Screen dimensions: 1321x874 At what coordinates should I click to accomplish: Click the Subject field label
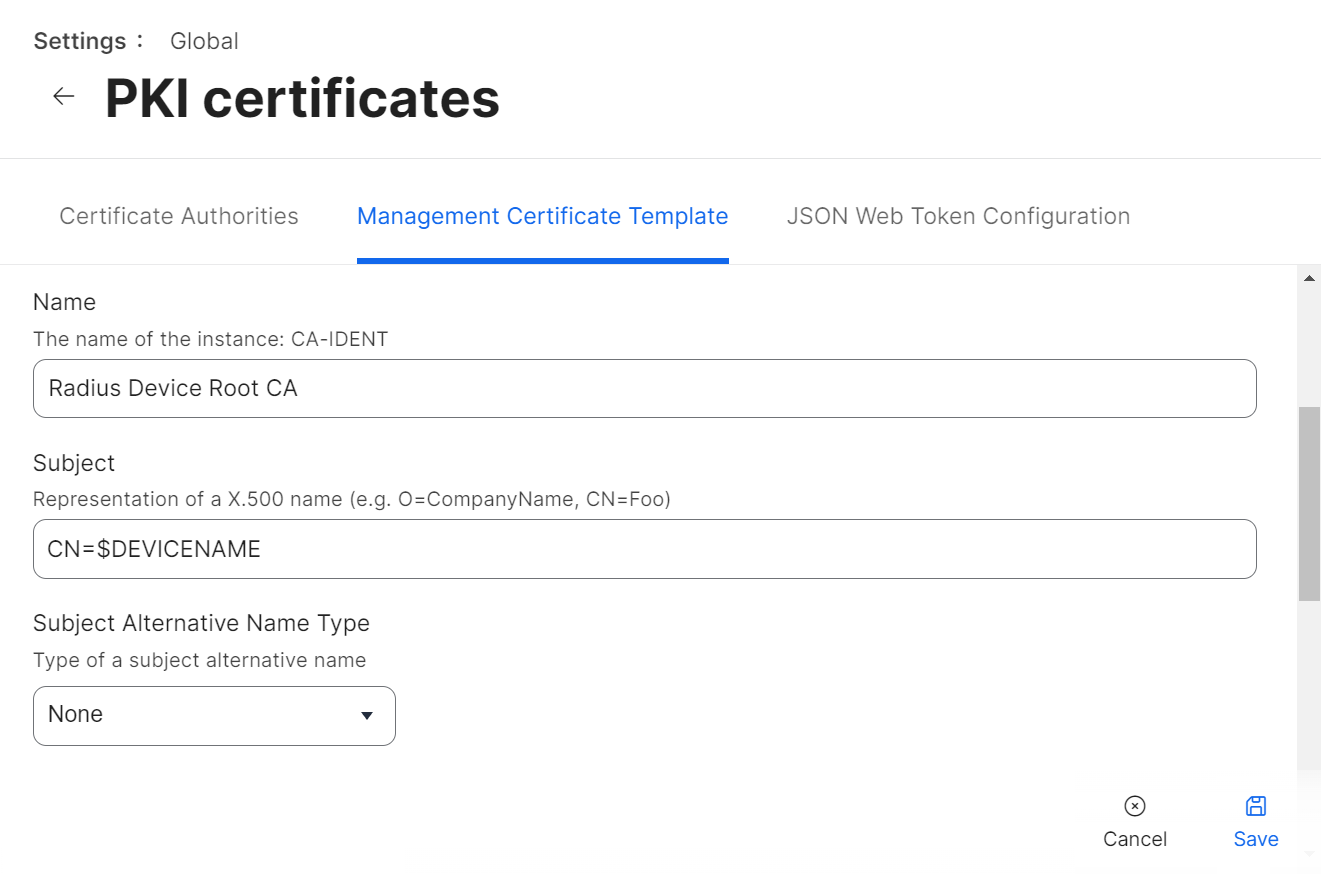(74, 463)
